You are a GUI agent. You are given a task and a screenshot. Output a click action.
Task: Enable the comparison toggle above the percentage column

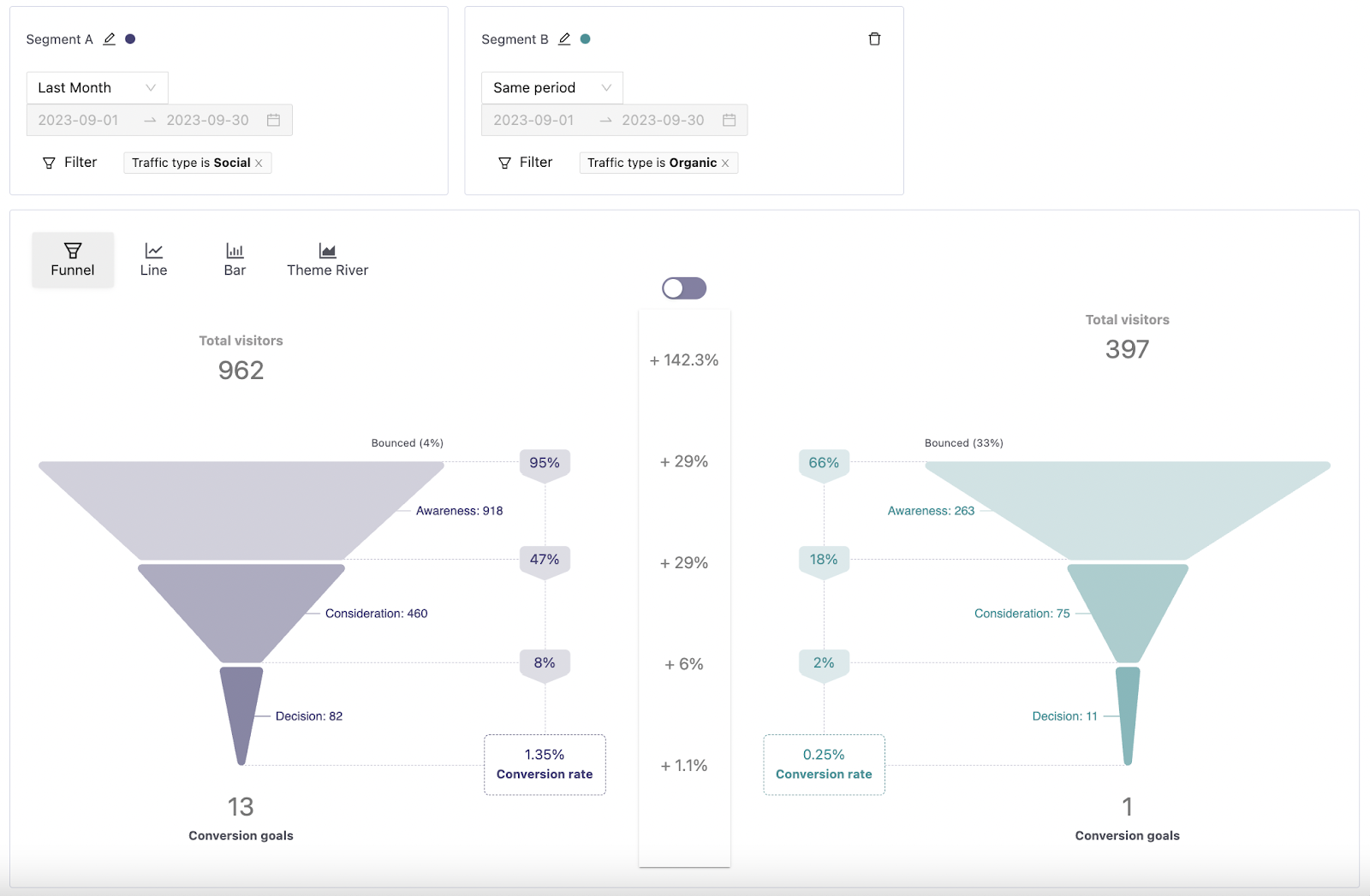point(684,288)
